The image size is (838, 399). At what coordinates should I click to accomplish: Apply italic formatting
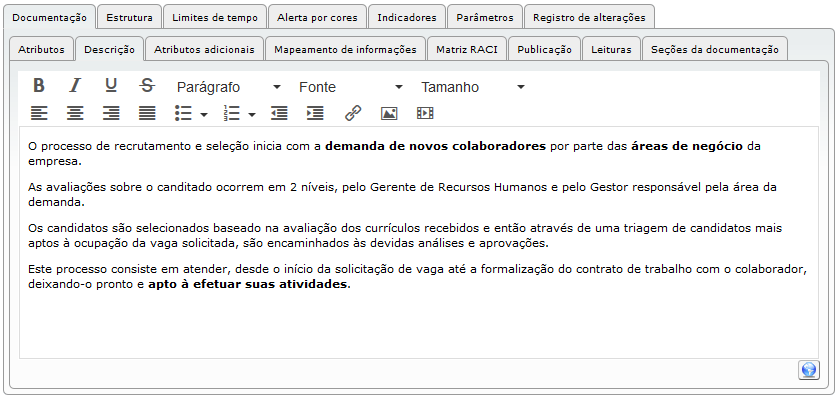tap(75, 85)
